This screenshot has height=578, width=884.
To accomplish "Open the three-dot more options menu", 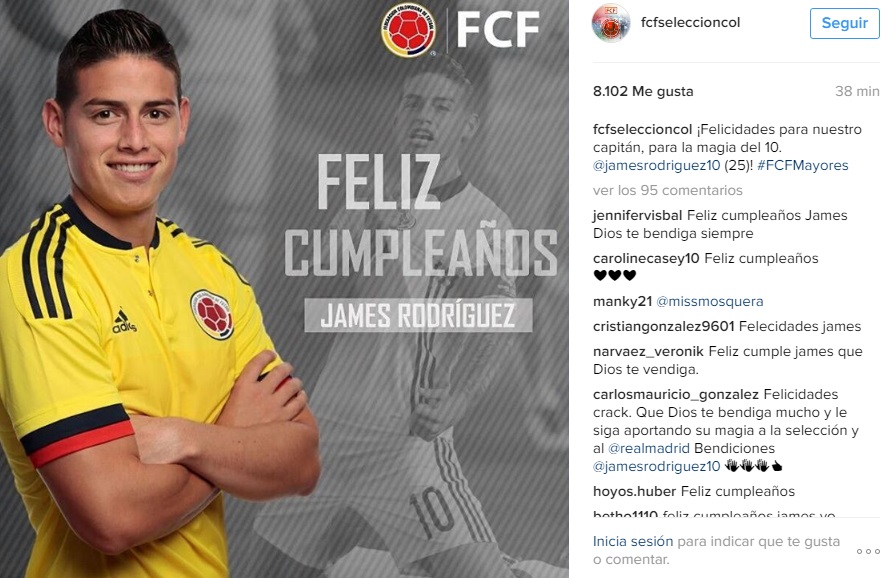I will pos(868,551).
